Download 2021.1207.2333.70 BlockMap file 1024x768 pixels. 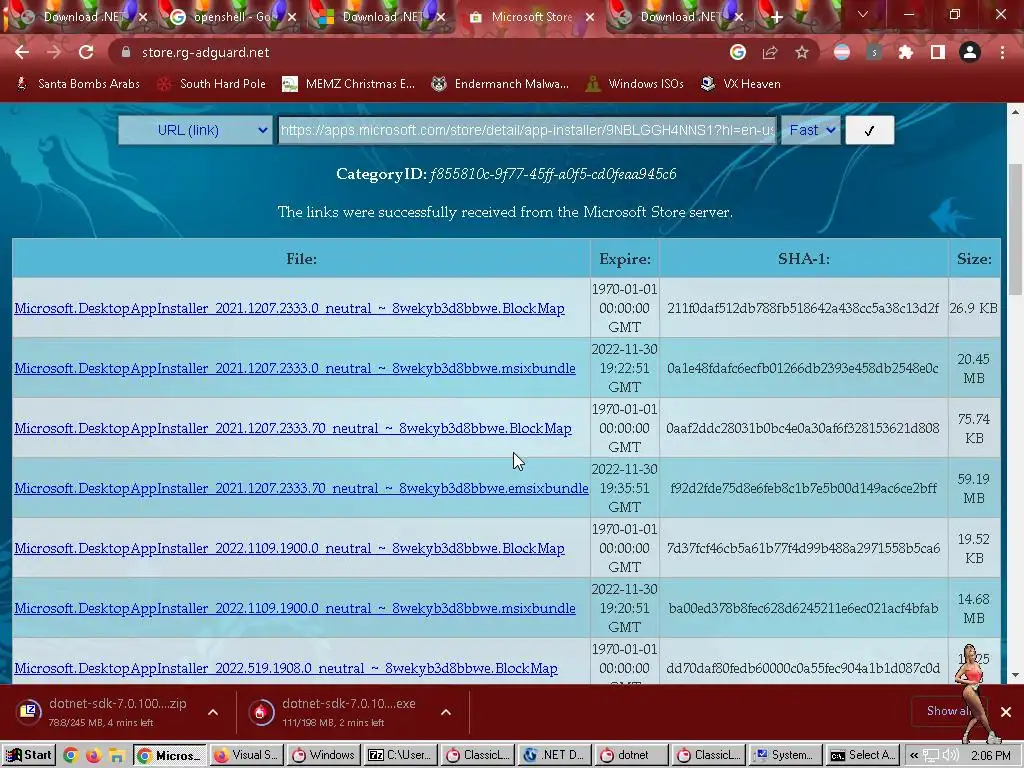coord(293,428)
